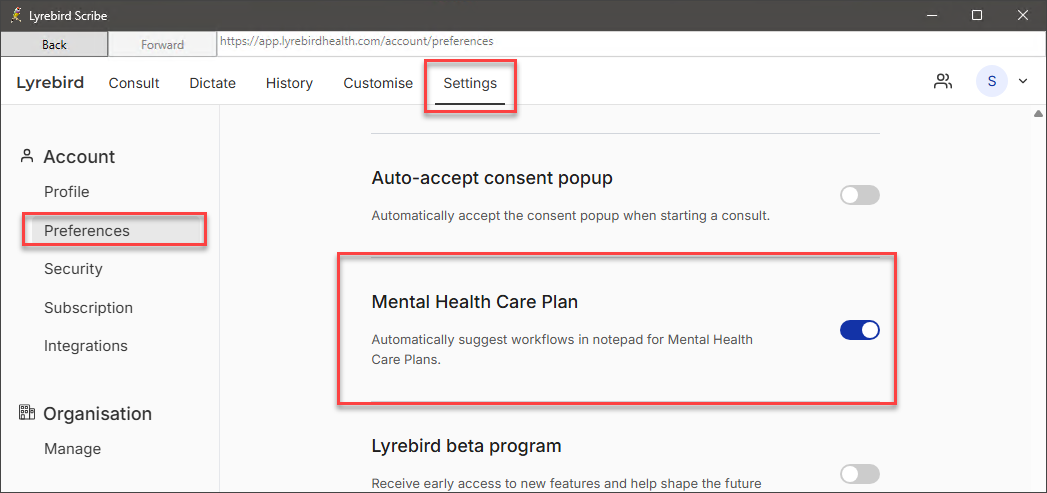The width and height of the screenshot is (1047, 493).
Task: Click the Account person icon in sidebar
Action: coord(27,156)
